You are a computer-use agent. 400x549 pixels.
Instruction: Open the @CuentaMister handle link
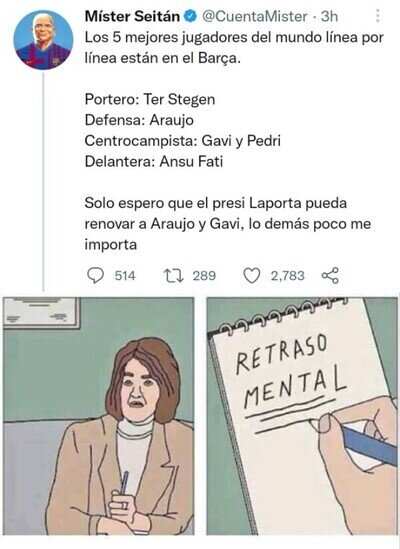point(255,16)
